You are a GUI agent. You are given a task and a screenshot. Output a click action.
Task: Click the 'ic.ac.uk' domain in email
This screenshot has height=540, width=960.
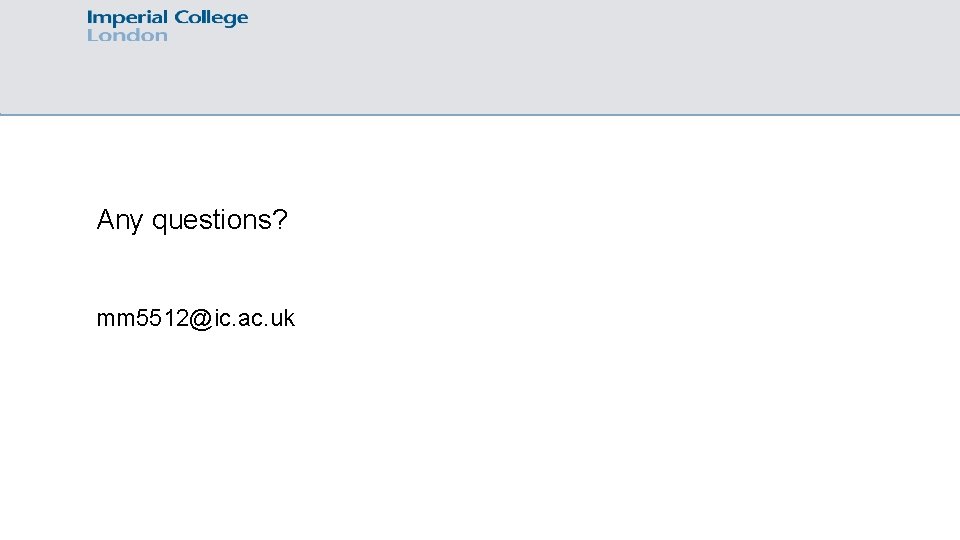(254, 318)
